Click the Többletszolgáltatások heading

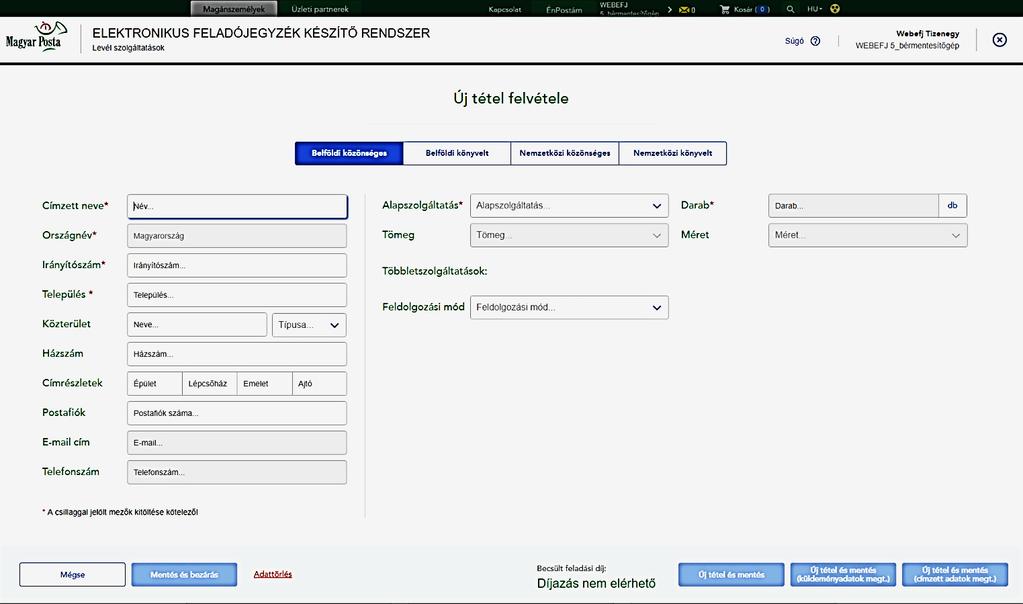coord(435,271)
